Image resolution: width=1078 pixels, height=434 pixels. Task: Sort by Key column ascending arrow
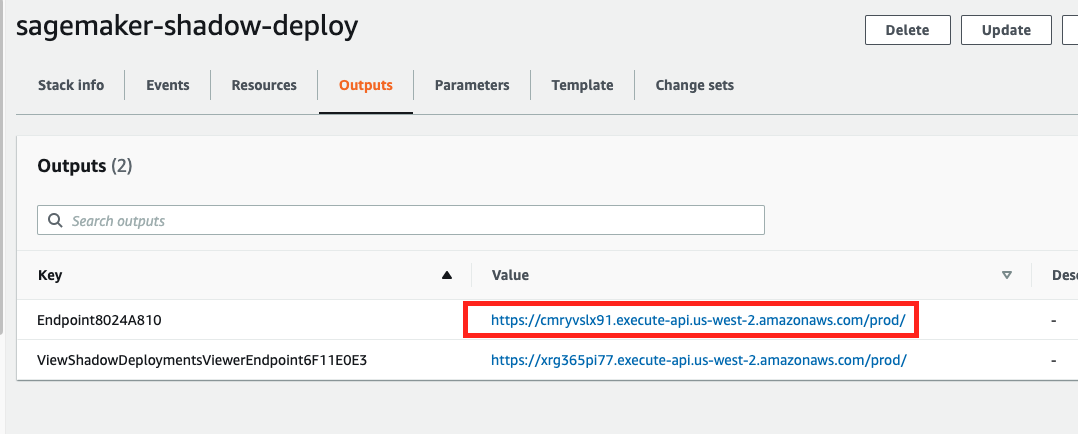click(x=447, y=275)
